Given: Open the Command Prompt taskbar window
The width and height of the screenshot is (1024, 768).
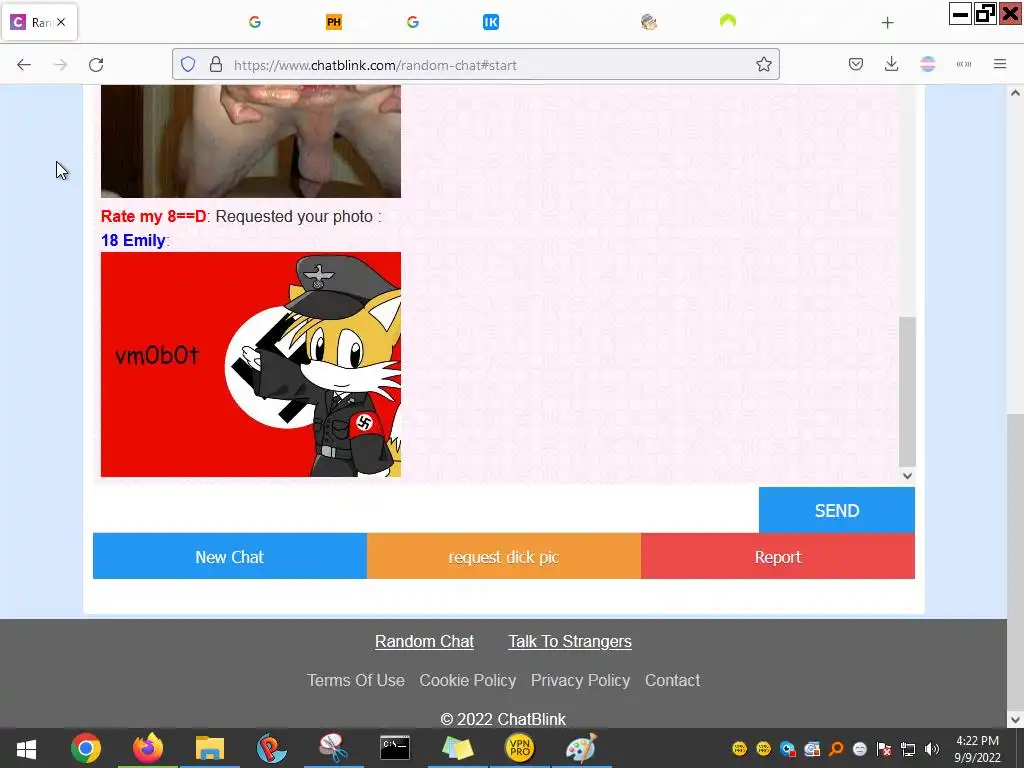Looking at the screenshot, I should 395,748.
